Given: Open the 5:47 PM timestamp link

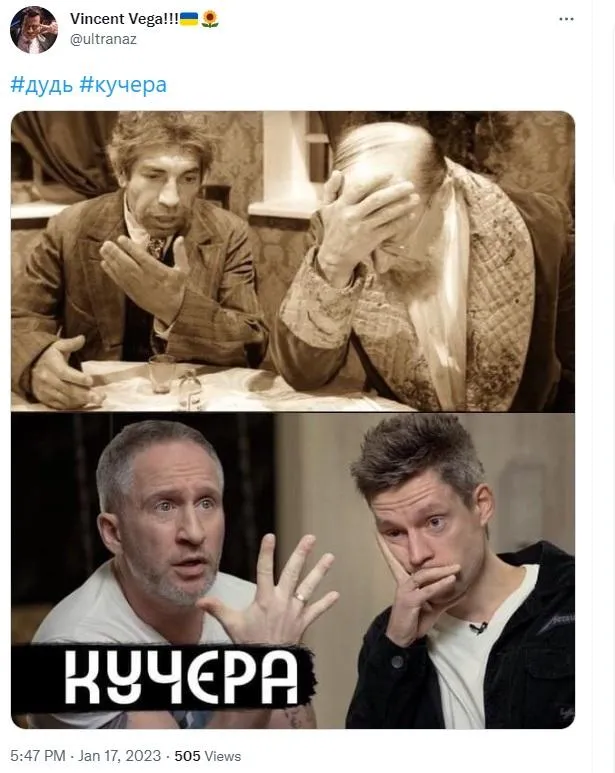Looking at the screenshot, I should (38, 756).
